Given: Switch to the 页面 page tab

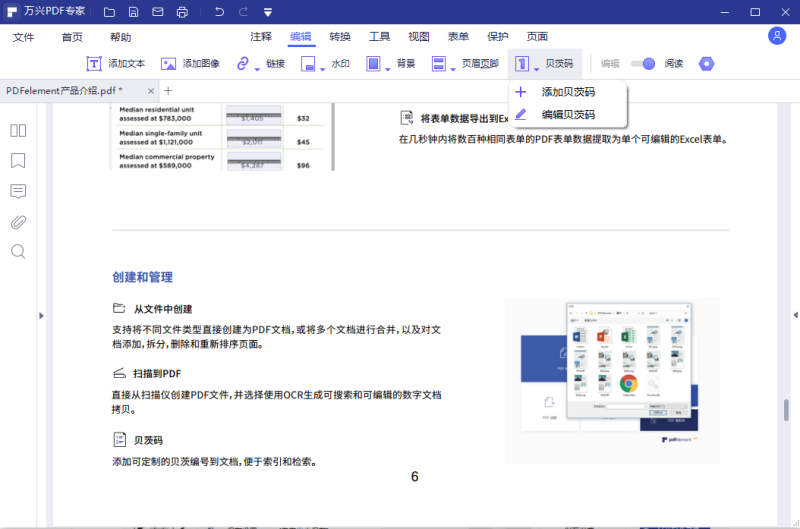Looking at the screenshot, I should click(x=537, y=36).
